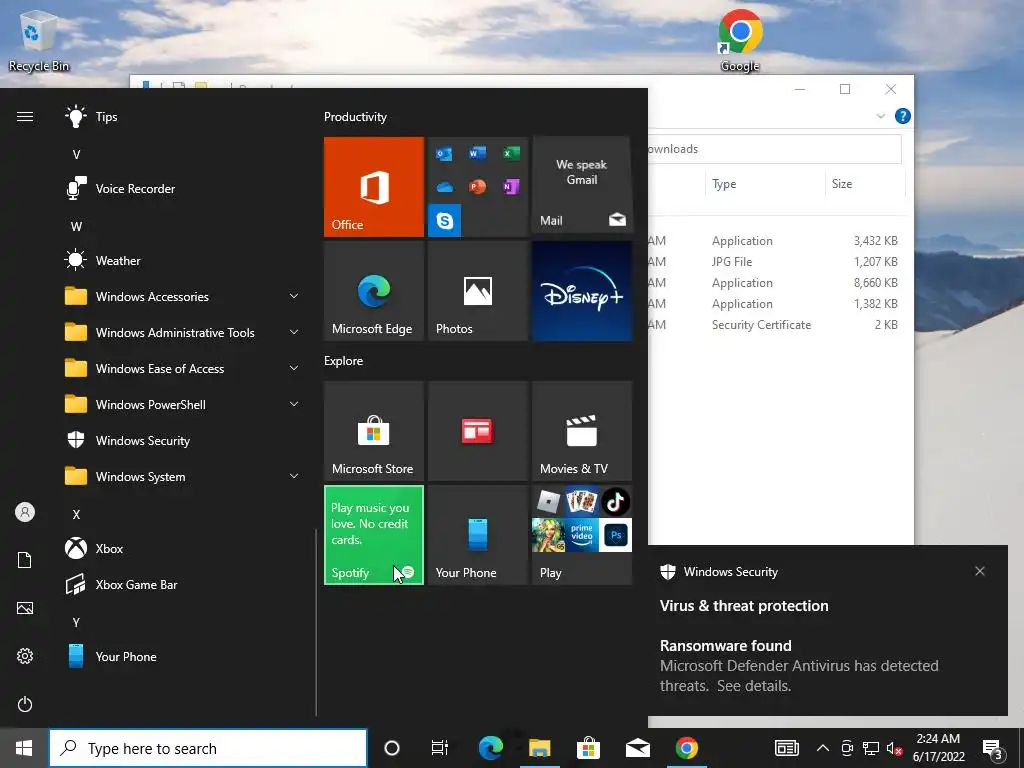The height and width of the screenshot is (768, 1024).
Task: Open Task View on the taskbar
Action: [440, 748]
